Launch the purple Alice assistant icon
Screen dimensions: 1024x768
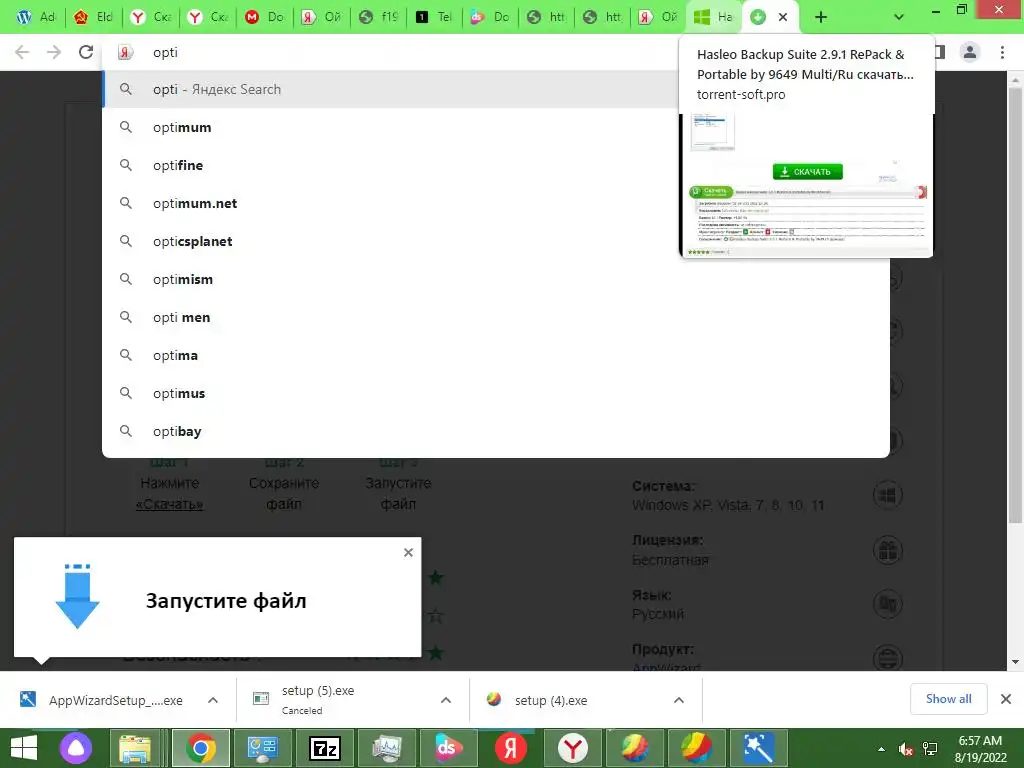coord(76,748)
